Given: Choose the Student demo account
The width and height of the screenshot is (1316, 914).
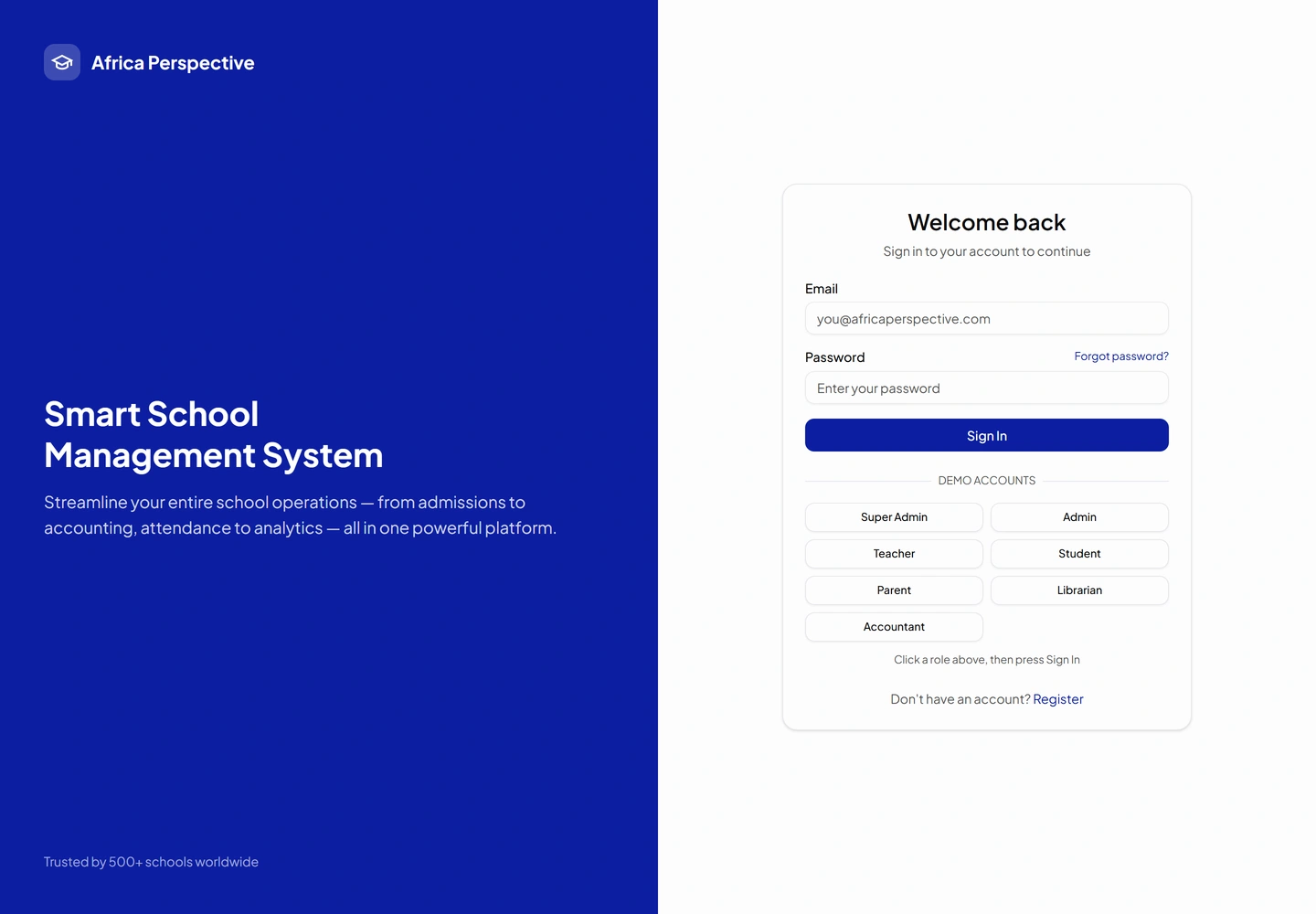Looking at the screenshot, I should 1079,554.
